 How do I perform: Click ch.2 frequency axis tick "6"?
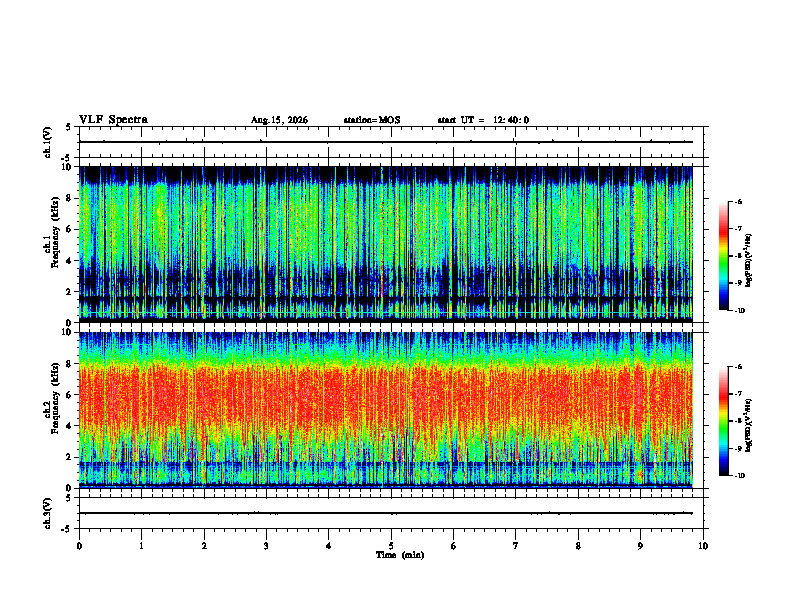70,395
